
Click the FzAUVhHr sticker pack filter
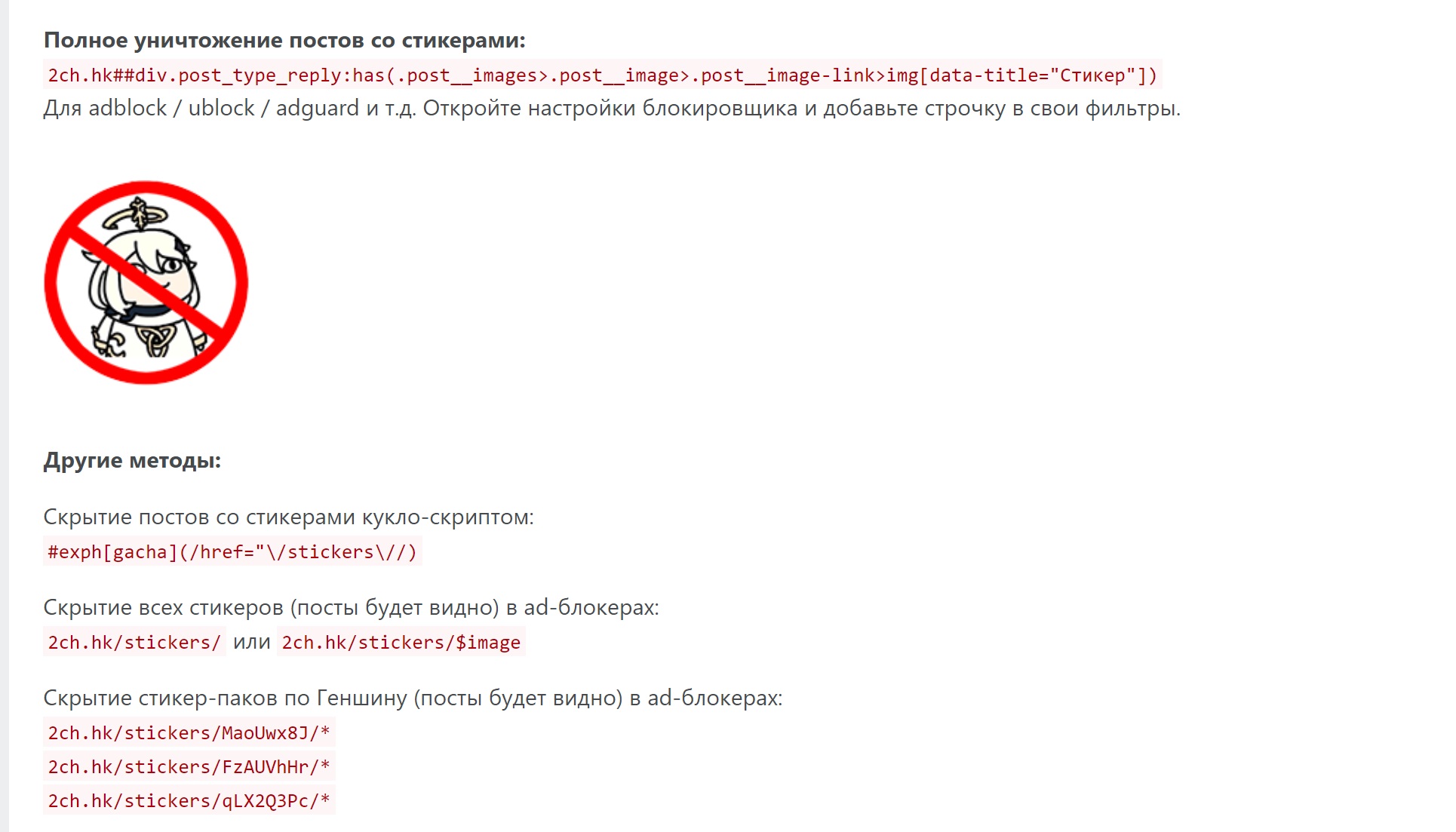click(x=189, y=767)
